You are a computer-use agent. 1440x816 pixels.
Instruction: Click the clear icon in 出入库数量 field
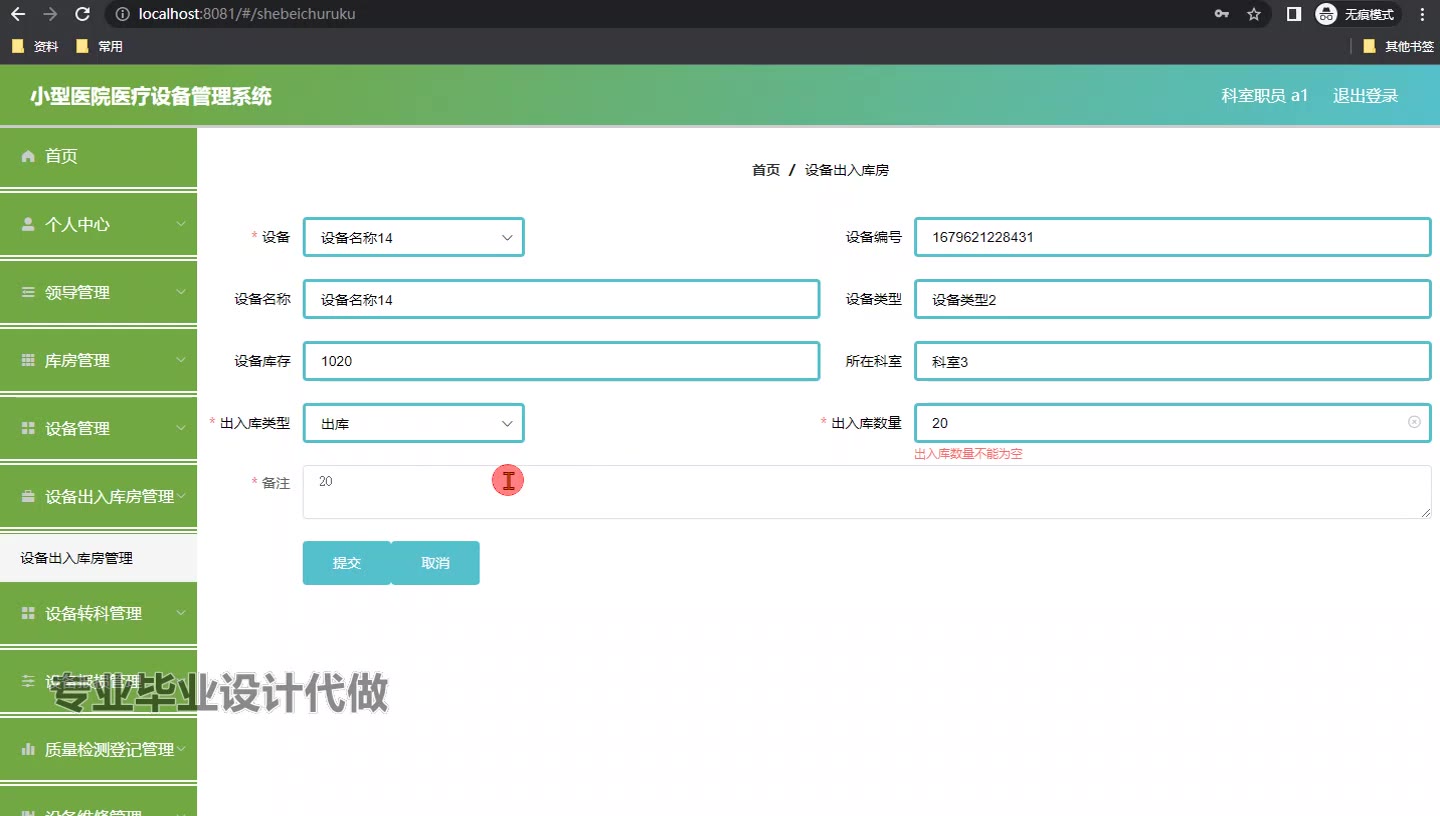coord(1414,422)
